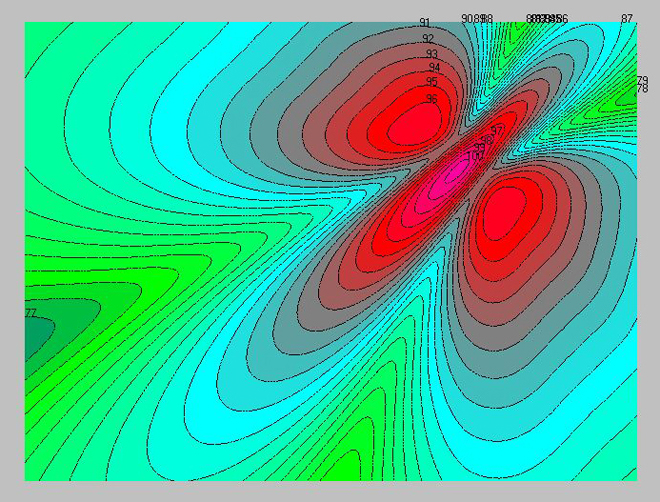This screenshot has height=502, width=660.
Task: Click the contour label 90 at top
Action: 466,19
